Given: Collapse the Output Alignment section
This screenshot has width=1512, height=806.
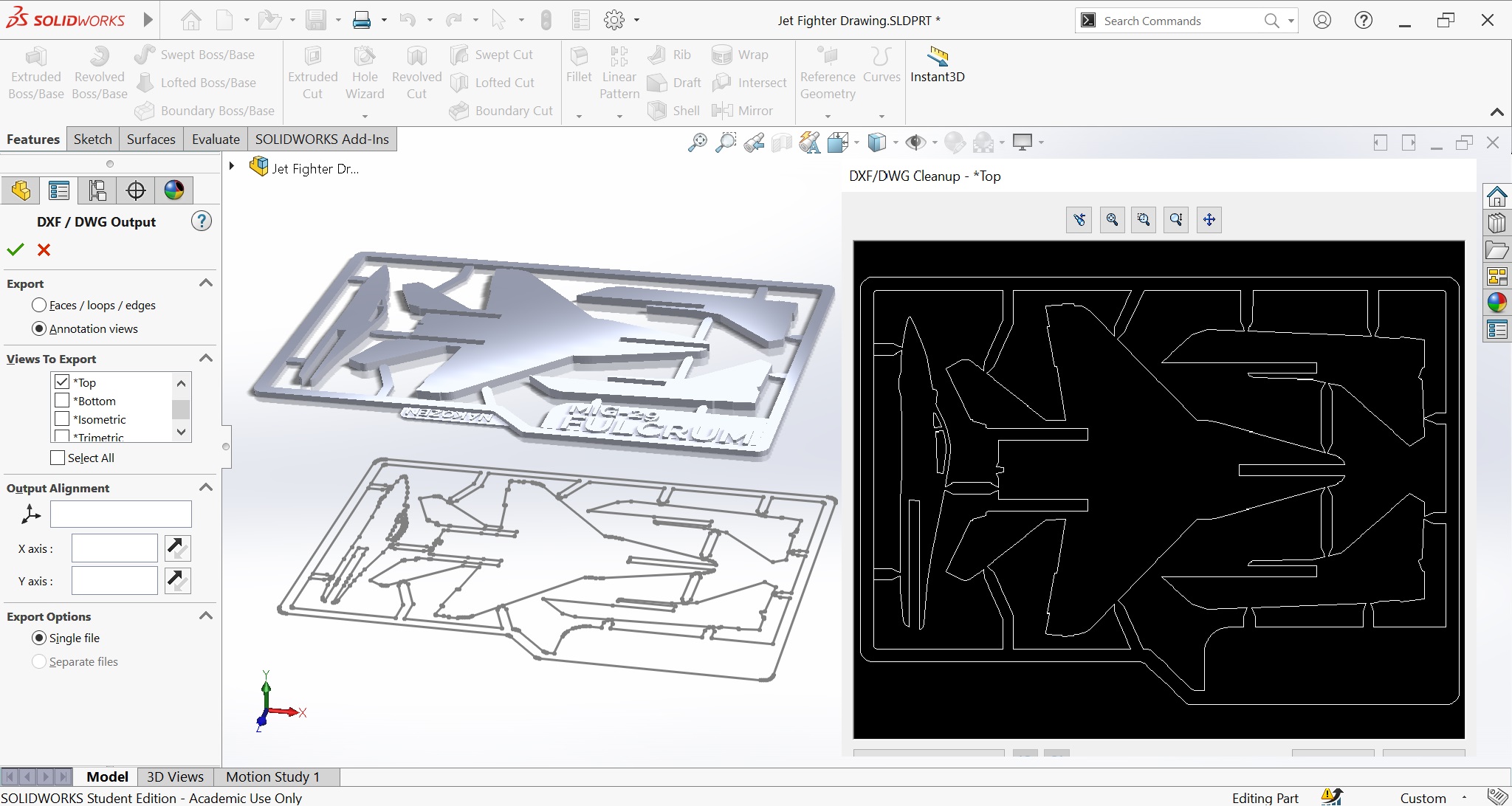Looking at the screenshot, I should click(207, 487).
